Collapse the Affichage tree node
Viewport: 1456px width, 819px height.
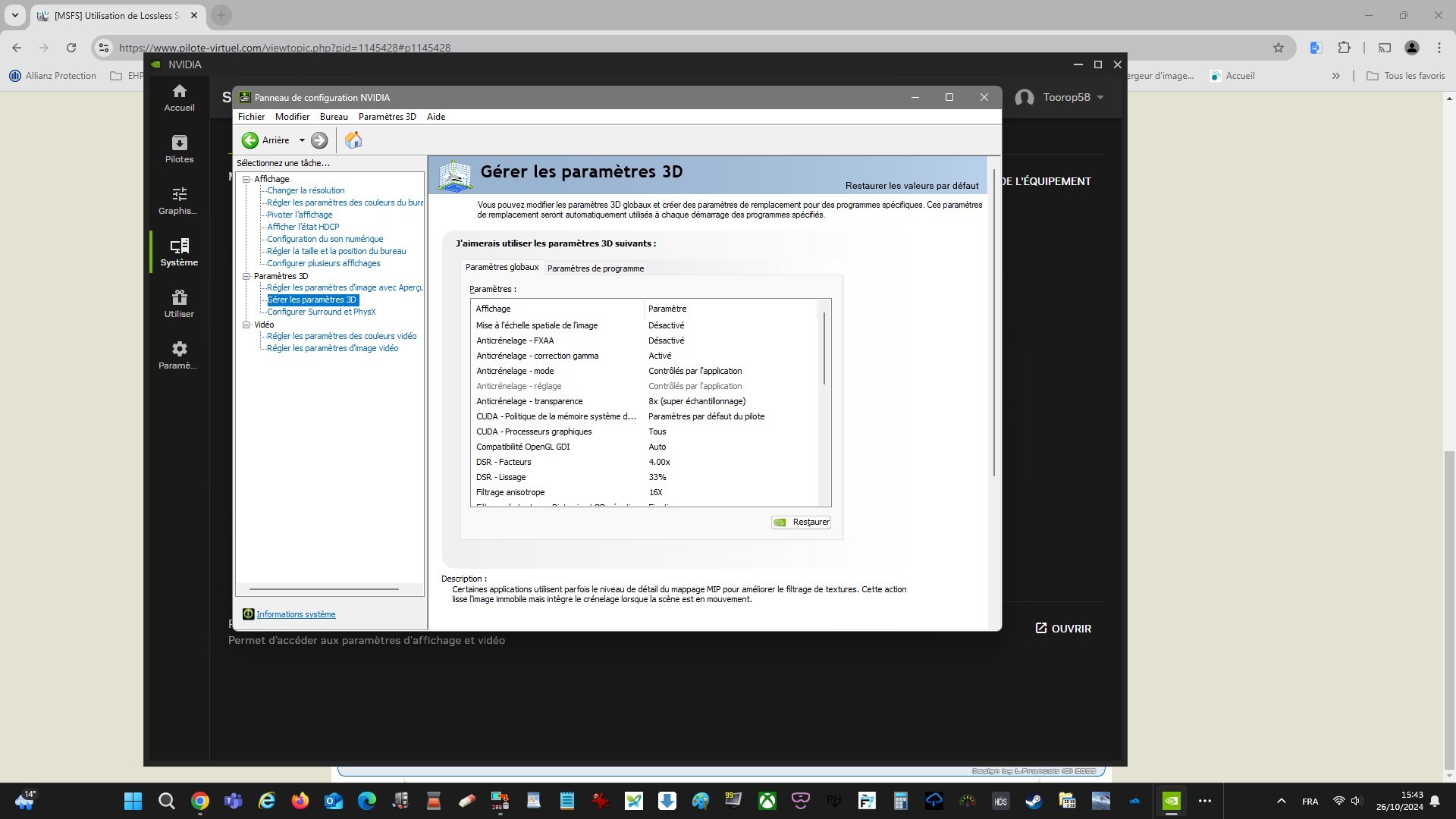click(x=246, y=180)
